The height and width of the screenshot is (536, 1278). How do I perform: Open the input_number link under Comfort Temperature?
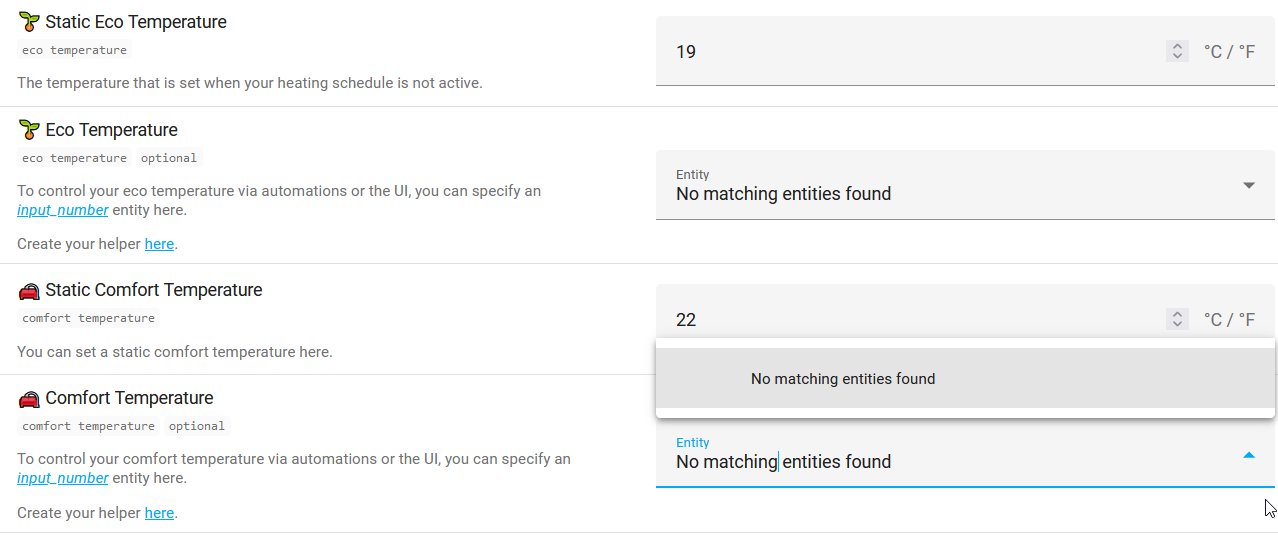tap(63, 478)
